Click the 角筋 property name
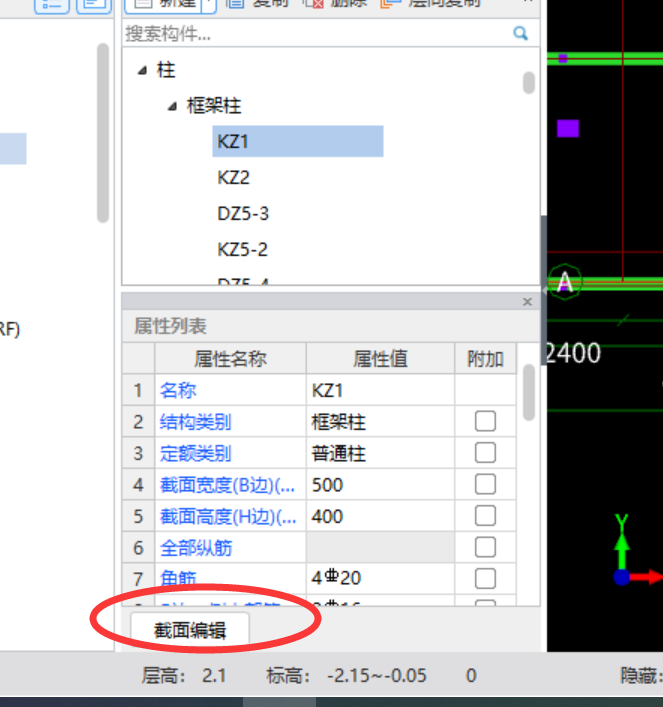 tap(178, 578)
